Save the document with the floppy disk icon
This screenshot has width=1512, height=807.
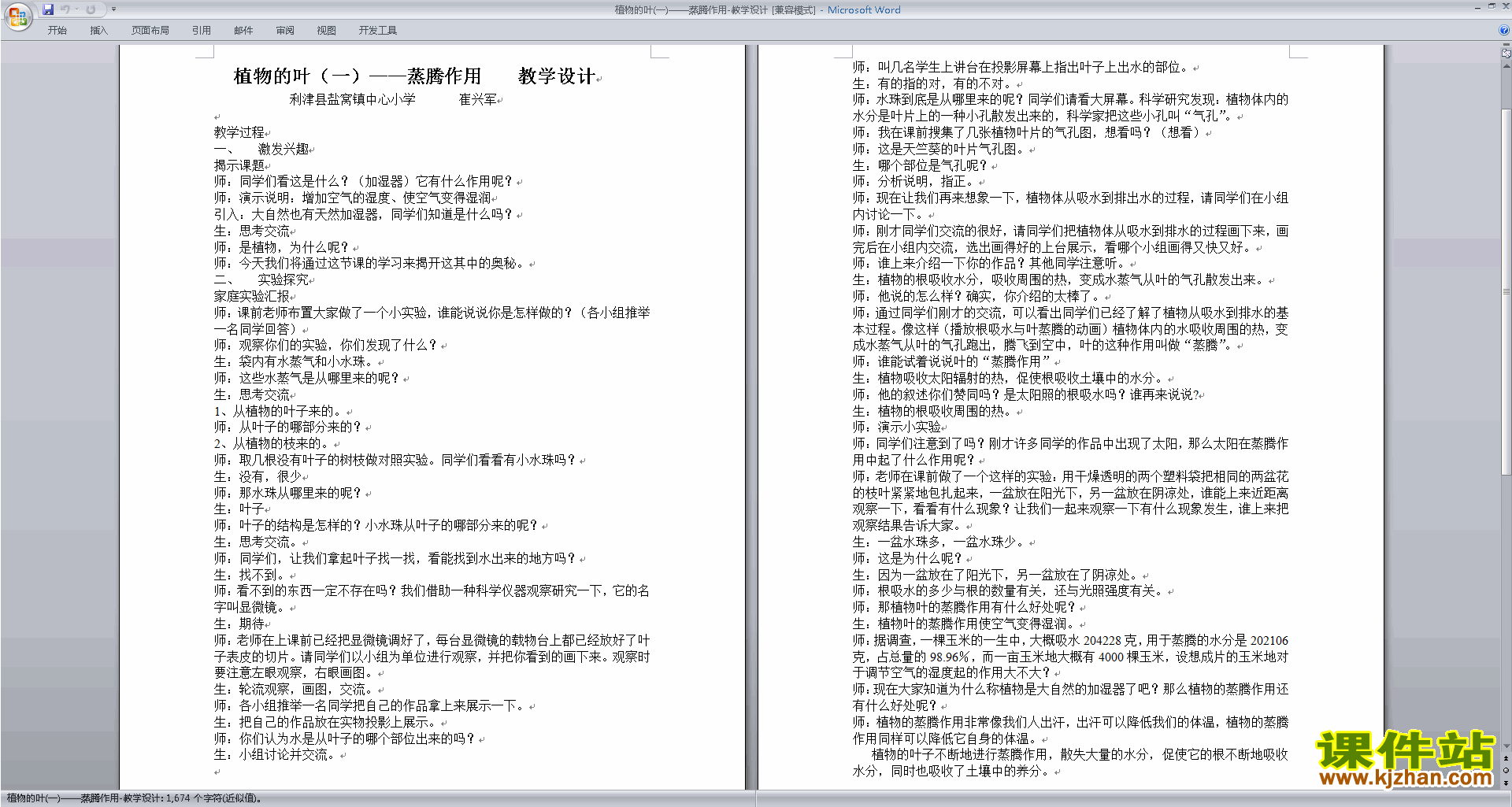point(48,9)
